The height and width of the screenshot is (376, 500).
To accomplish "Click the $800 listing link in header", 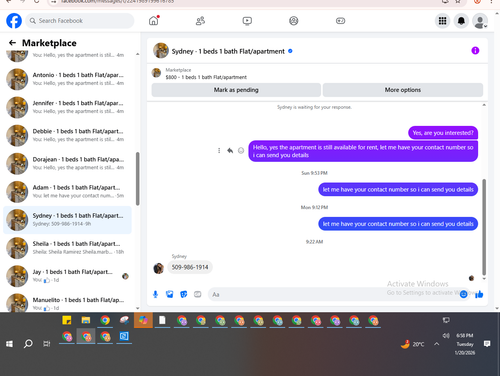I will (x=206, y=77).
